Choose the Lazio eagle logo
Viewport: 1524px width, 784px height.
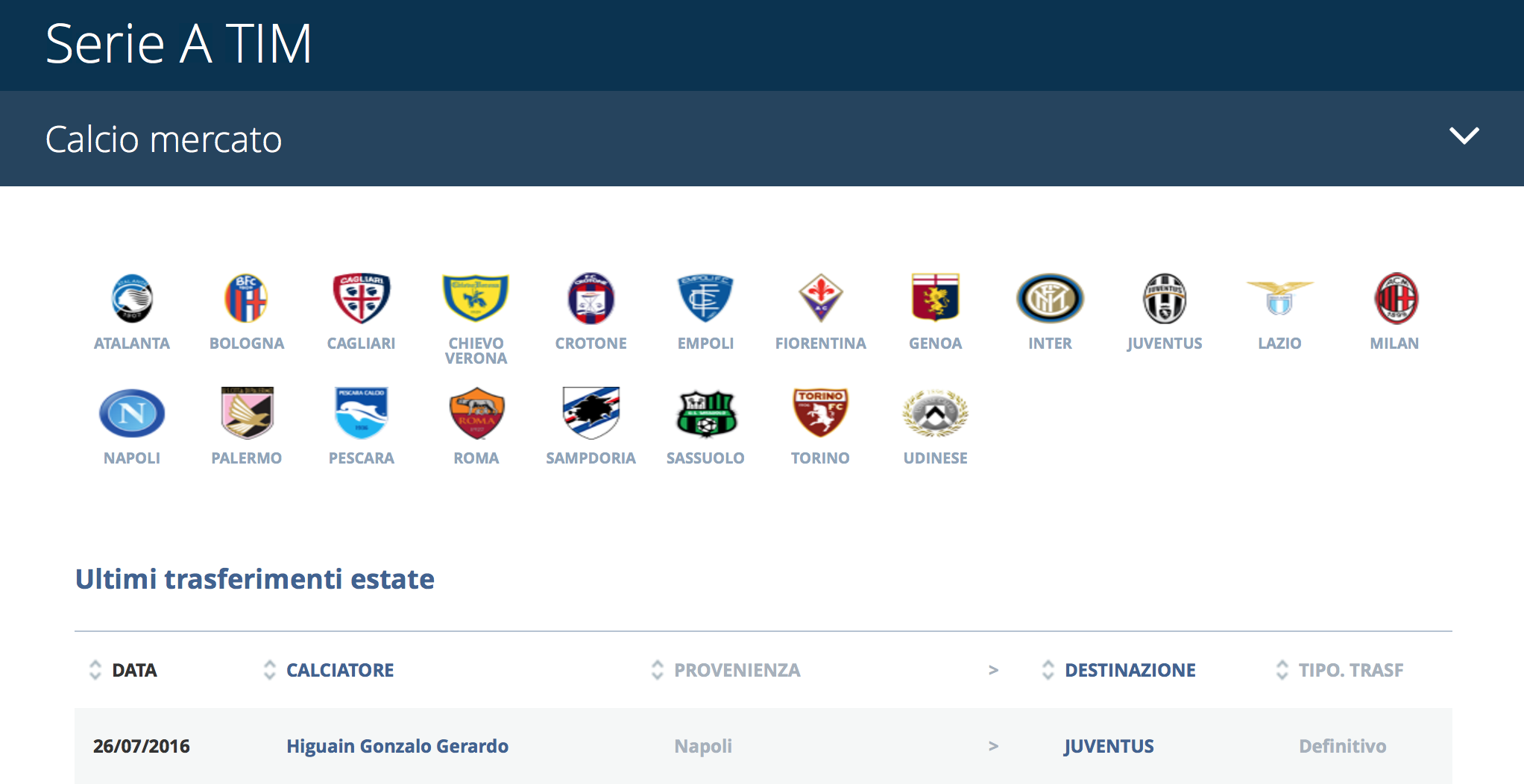[x=1279, y=298]
